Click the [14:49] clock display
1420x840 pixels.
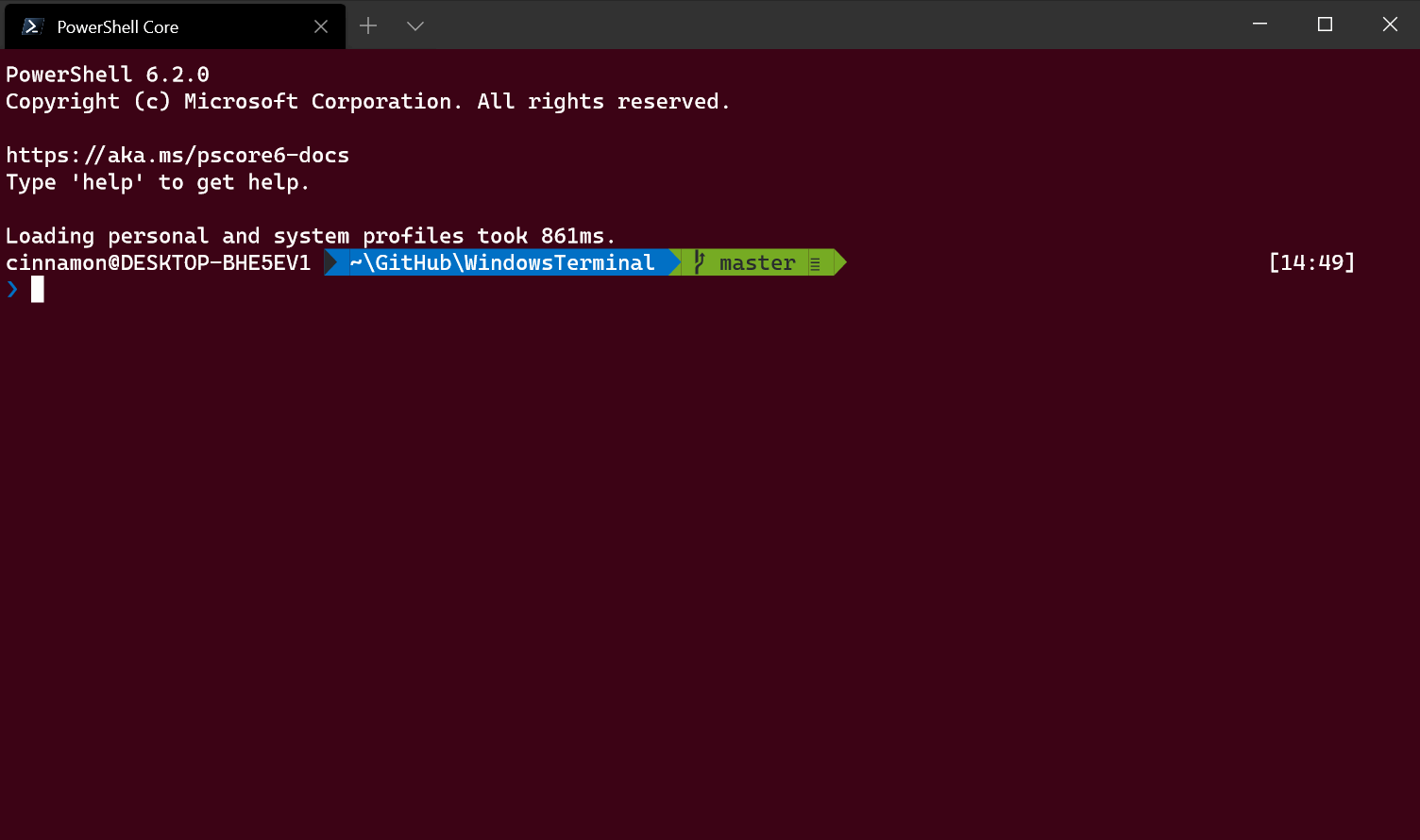[1313, 262]
